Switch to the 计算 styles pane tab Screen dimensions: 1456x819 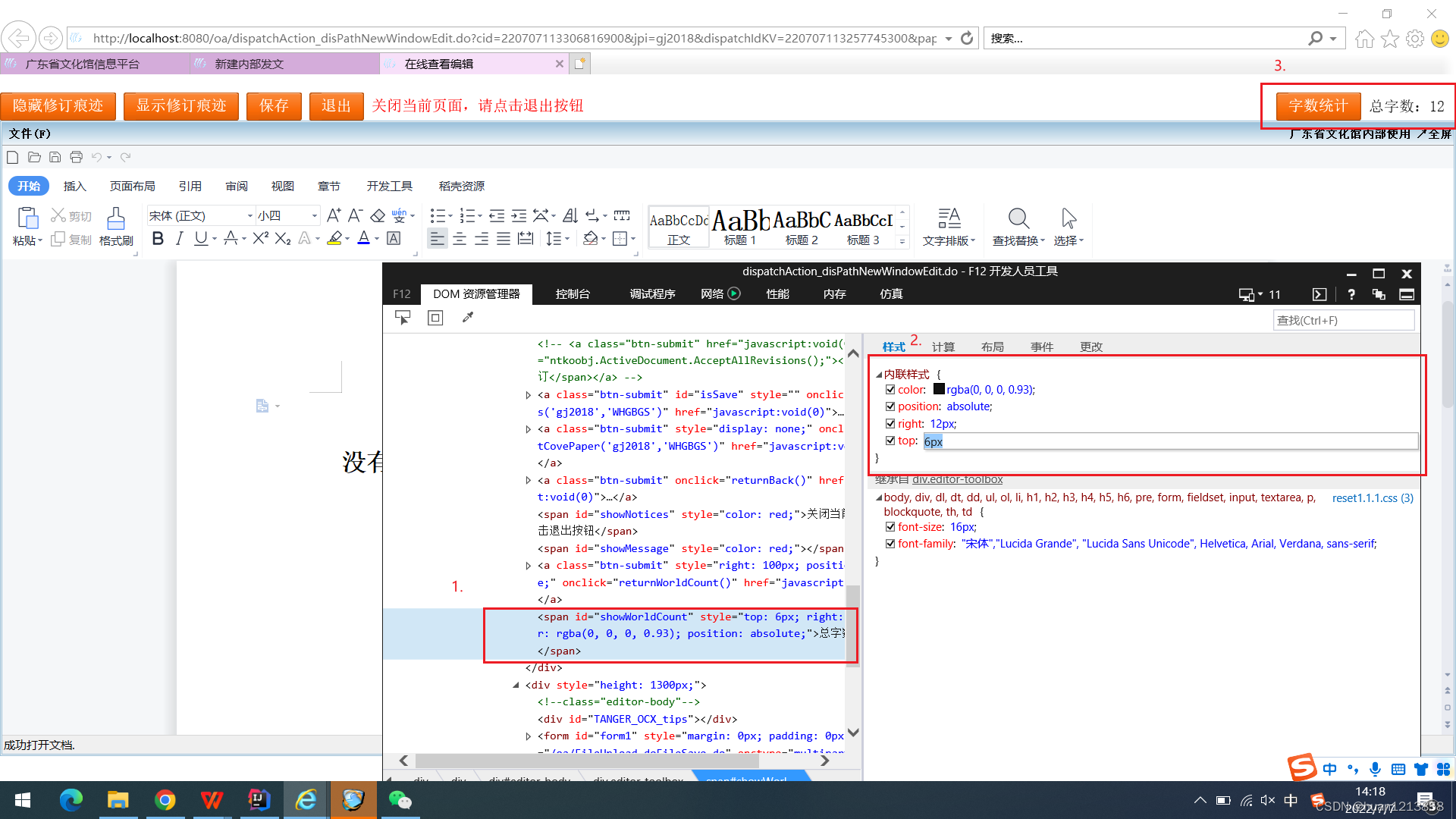click(943, 347)
